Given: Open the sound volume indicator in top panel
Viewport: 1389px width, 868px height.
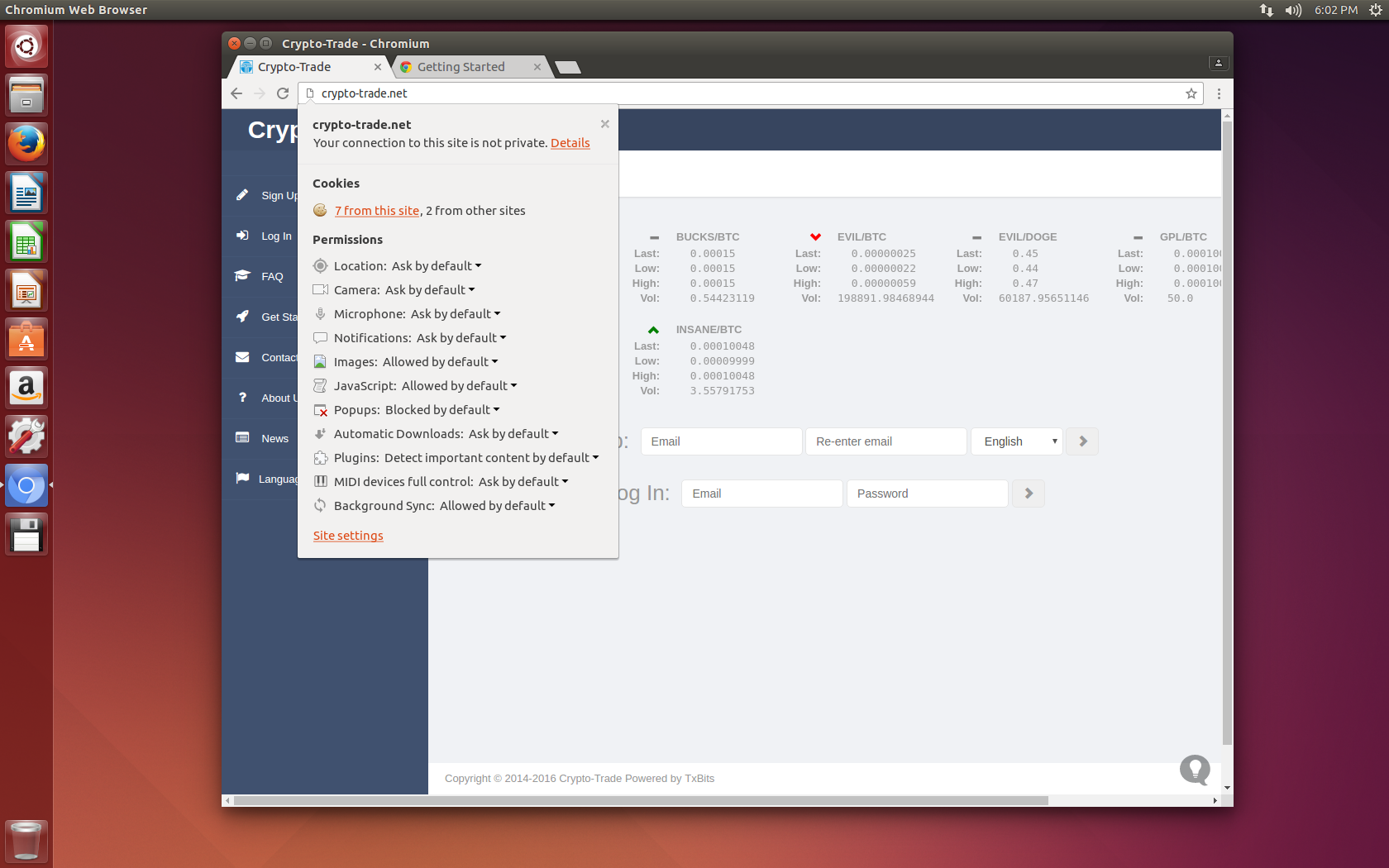Looking at the screenshot, I should pyautogui.click(x=1293, y=10).
